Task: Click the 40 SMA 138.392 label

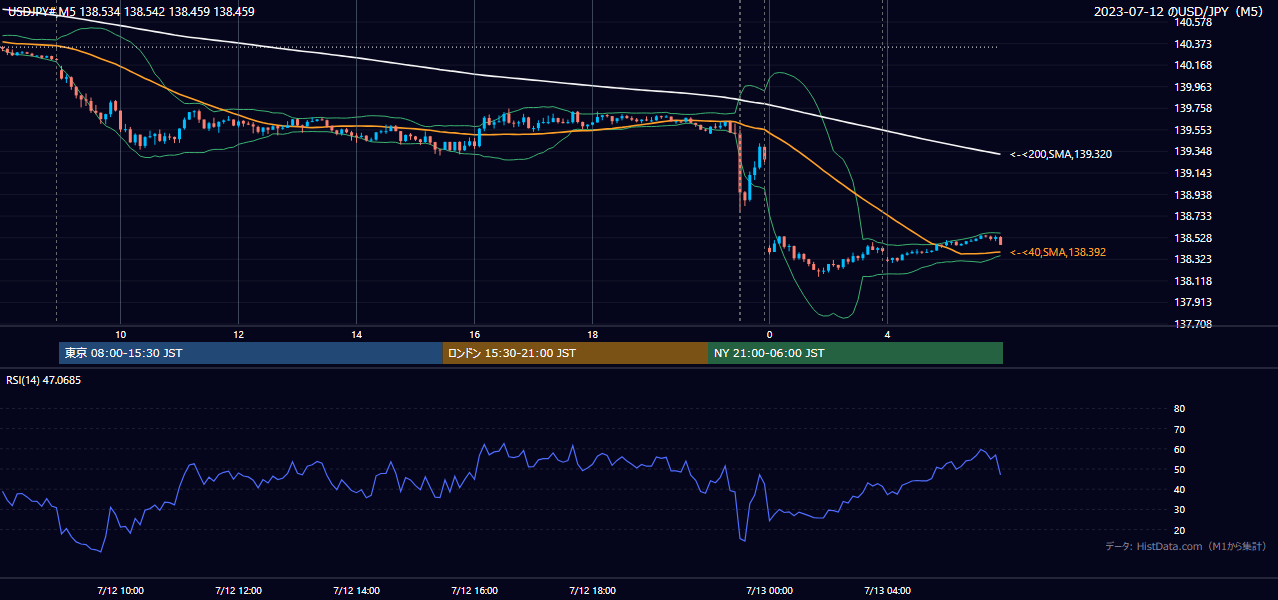Action: click(x=1057, y=252)
